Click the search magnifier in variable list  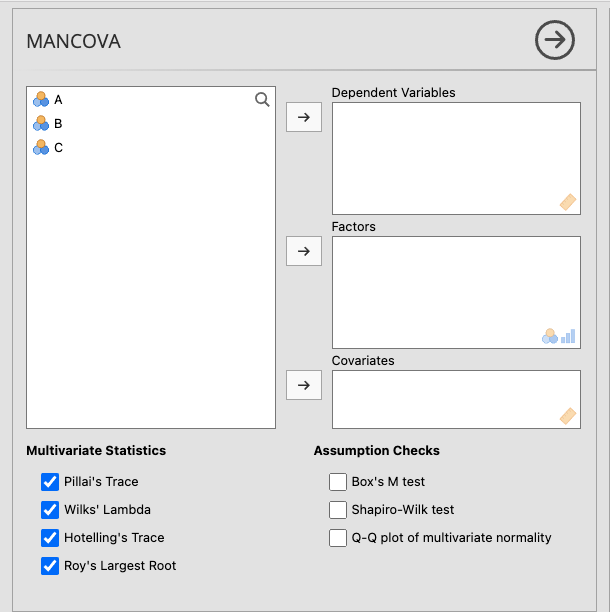pos(262,99)
